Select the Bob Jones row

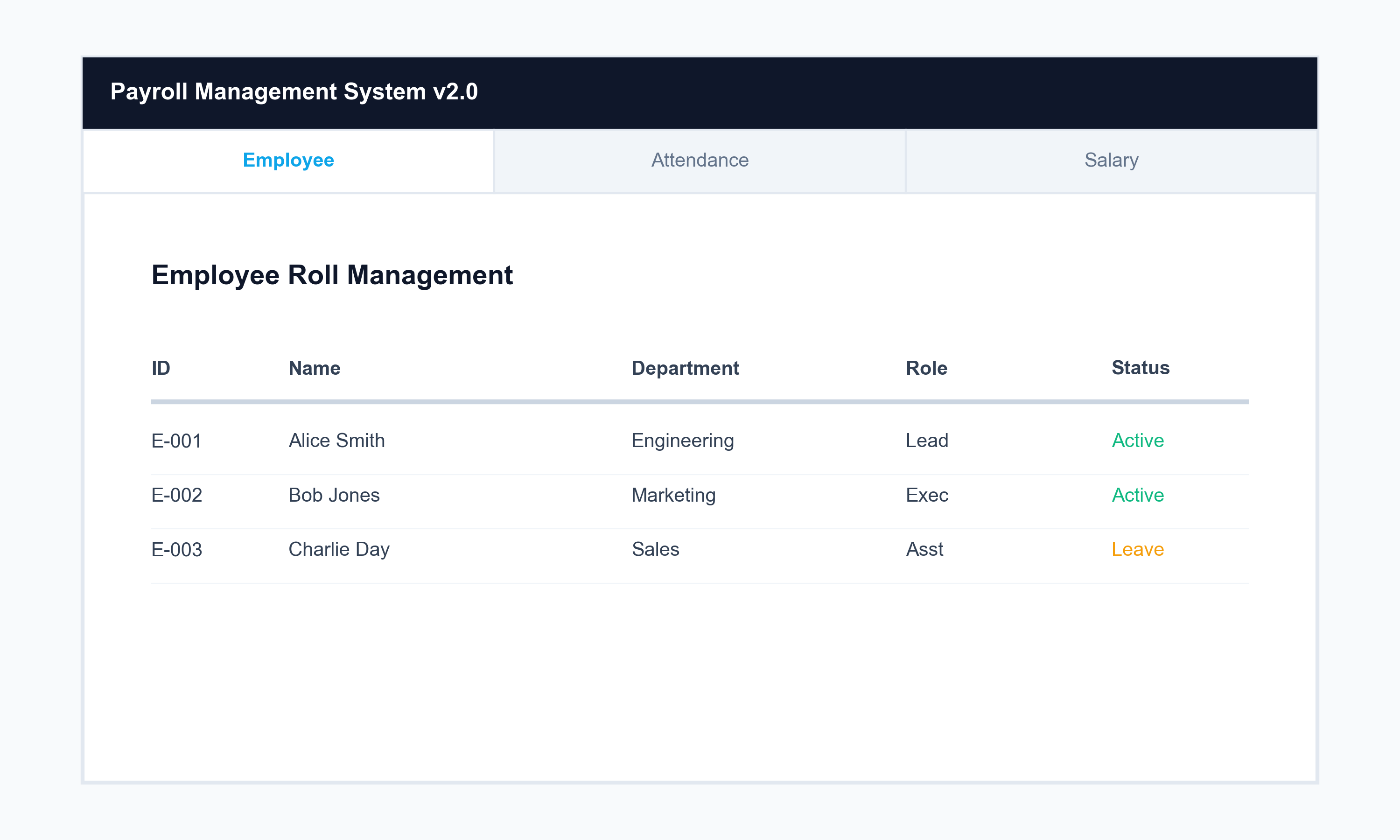point(334,495)
